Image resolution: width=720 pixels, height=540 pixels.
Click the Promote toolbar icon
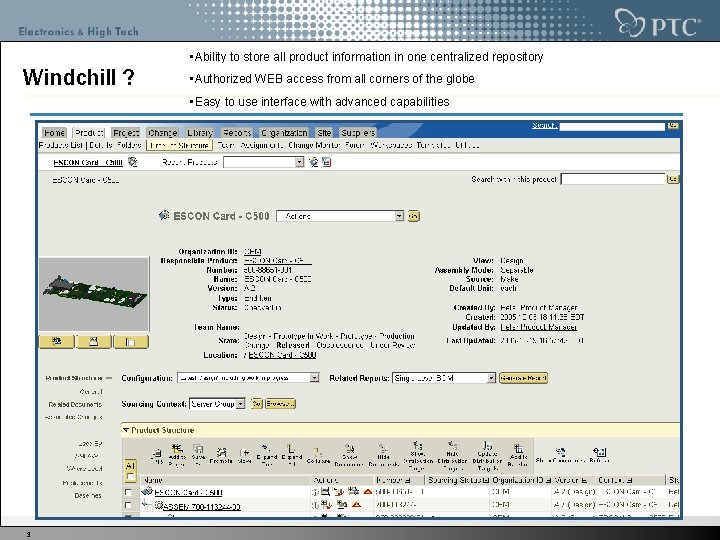(221, 456)
